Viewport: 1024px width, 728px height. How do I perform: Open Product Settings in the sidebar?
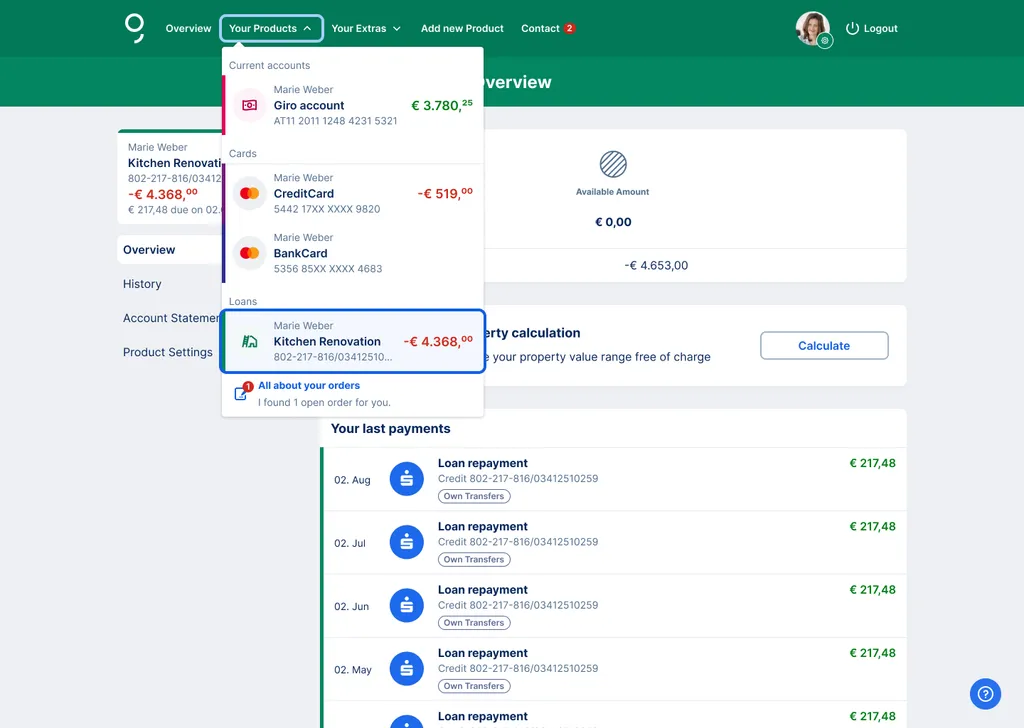(x=165, y=352)
